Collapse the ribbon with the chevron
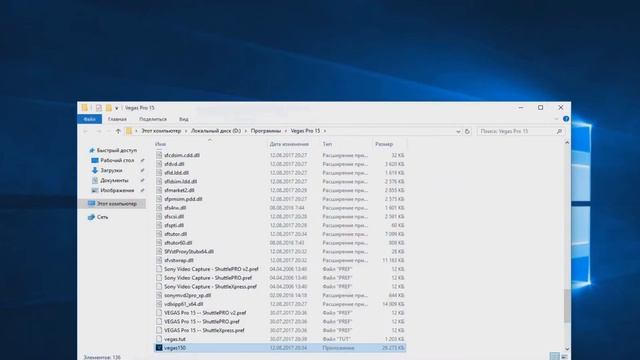Screen dimensions: 640x360 coord(556,119)
